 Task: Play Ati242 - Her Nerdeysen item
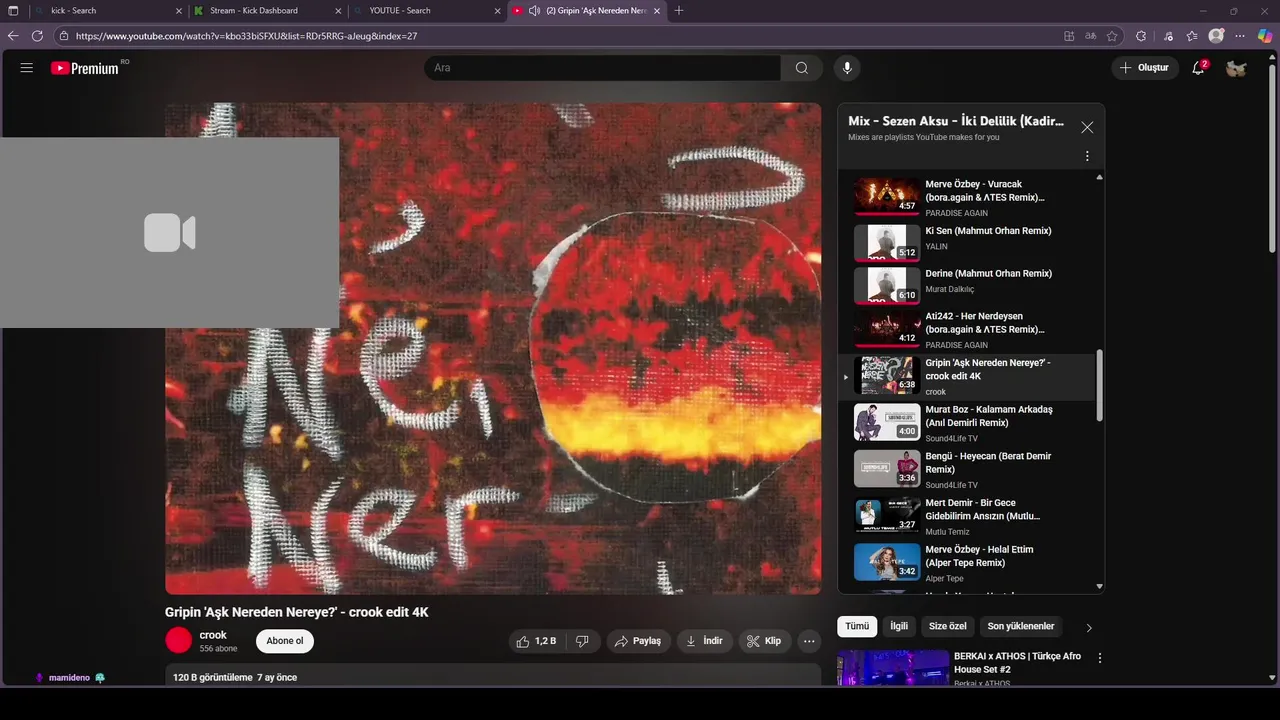point(968,329)
